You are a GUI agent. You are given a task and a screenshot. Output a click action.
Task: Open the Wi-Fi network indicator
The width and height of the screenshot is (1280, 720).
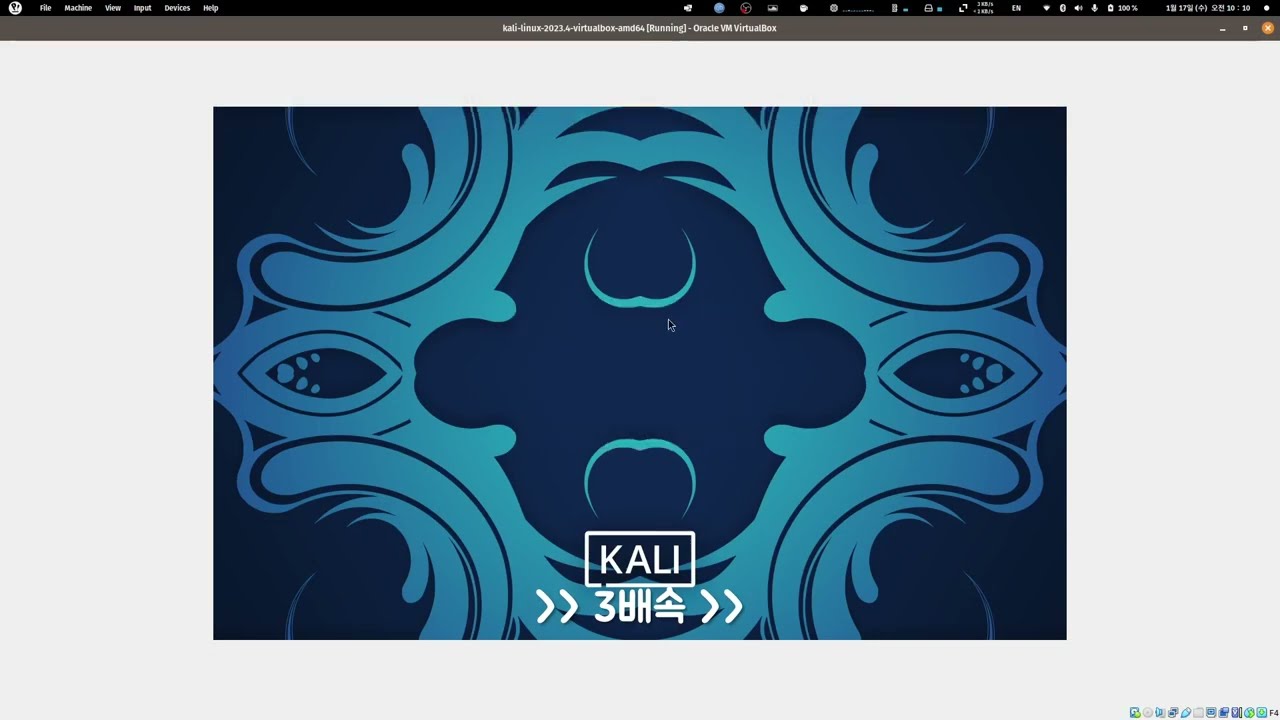click(1047, 8)
